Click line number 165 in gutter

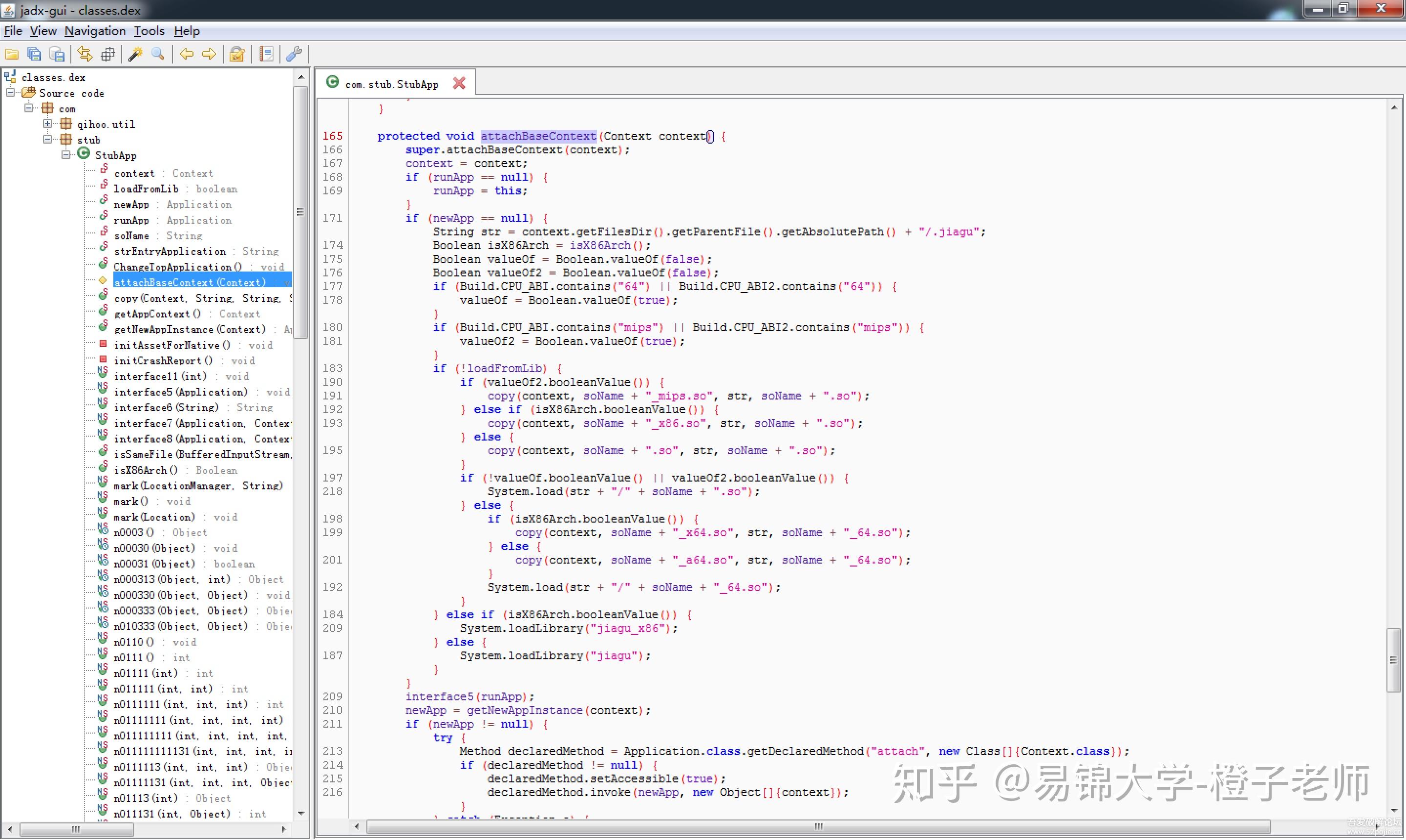coord(332,136)
